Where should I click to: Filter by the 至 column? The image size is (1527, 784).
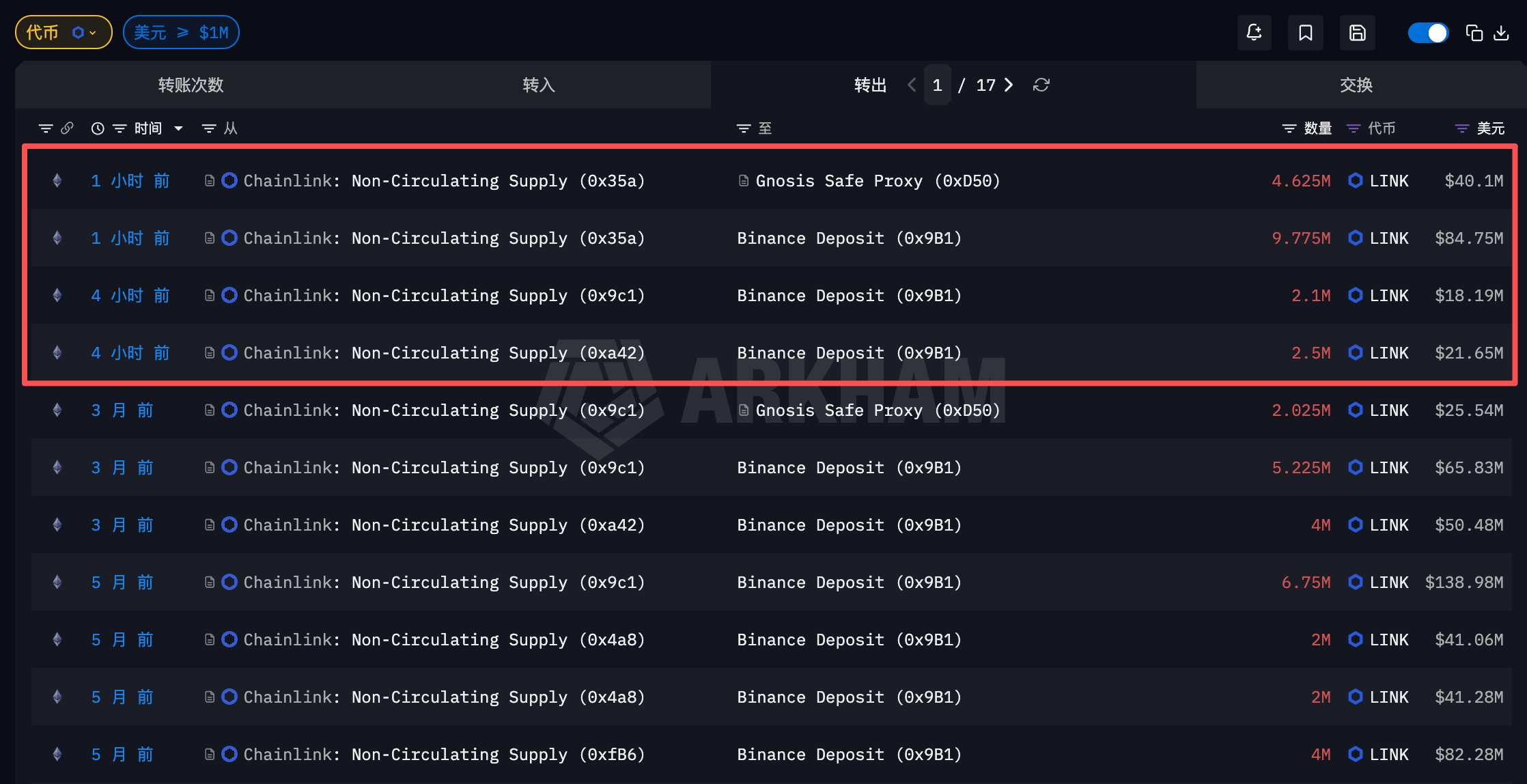pos(744,128)
